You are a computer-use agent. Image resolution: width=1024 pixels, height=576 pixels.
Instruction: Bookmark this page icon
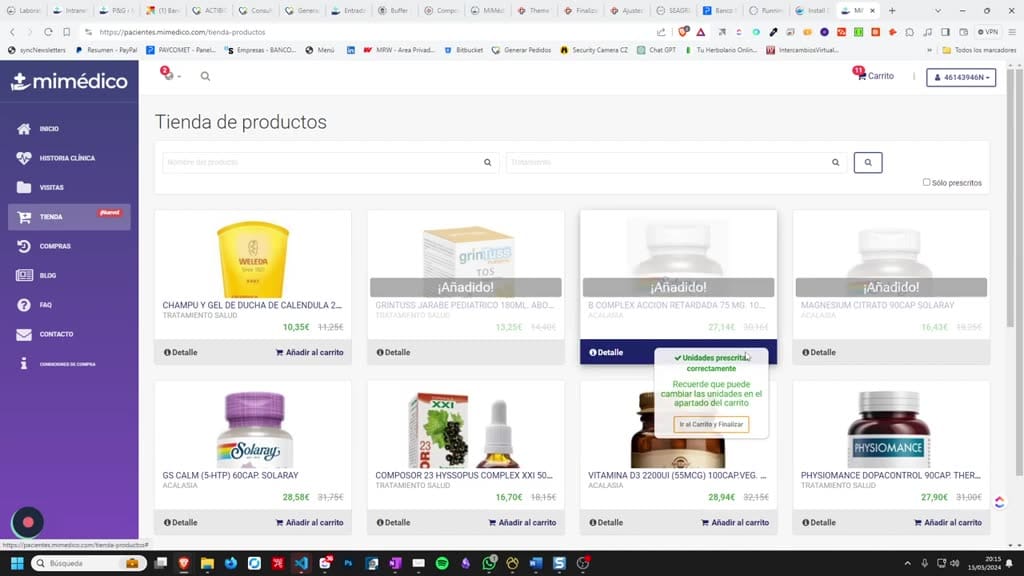coord(67,31)
